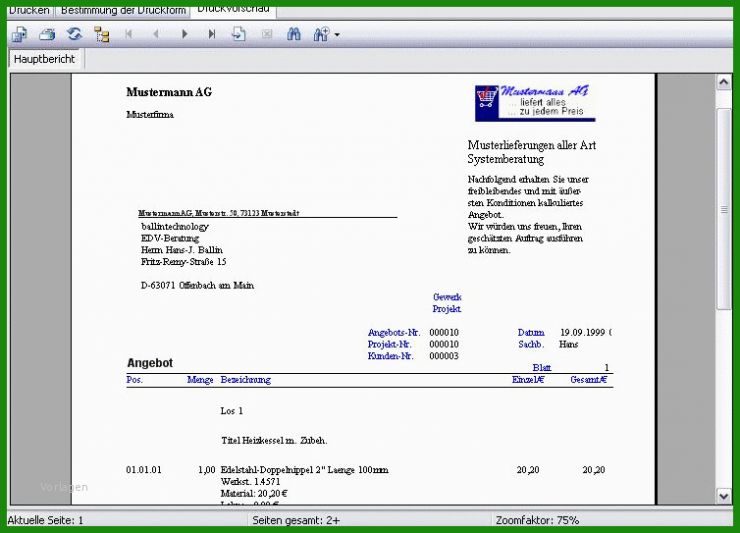Click the Gesamt/€ column header
This screenshot has width=740, height=533.
click(589, 380)
